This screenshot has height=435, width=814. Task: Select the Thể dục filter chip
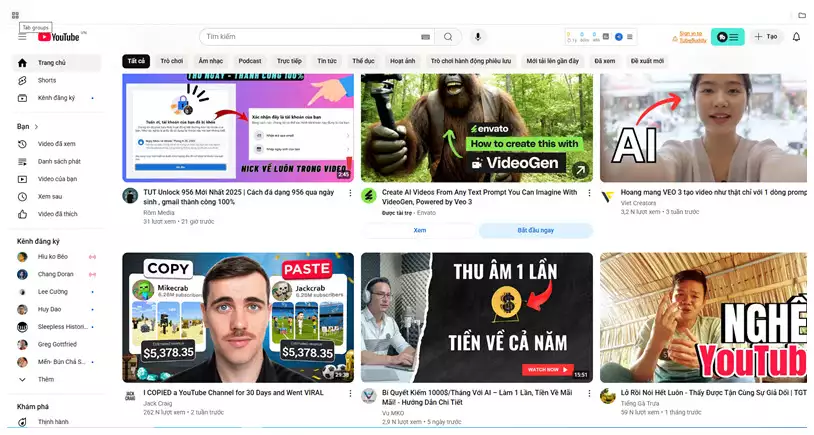click(x=363, y=61)
